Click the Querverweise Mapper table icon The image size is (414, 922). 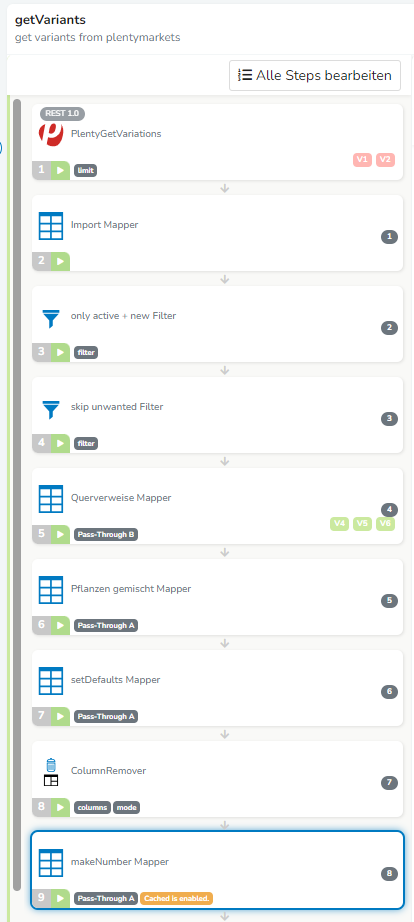(x=51, y=499)
